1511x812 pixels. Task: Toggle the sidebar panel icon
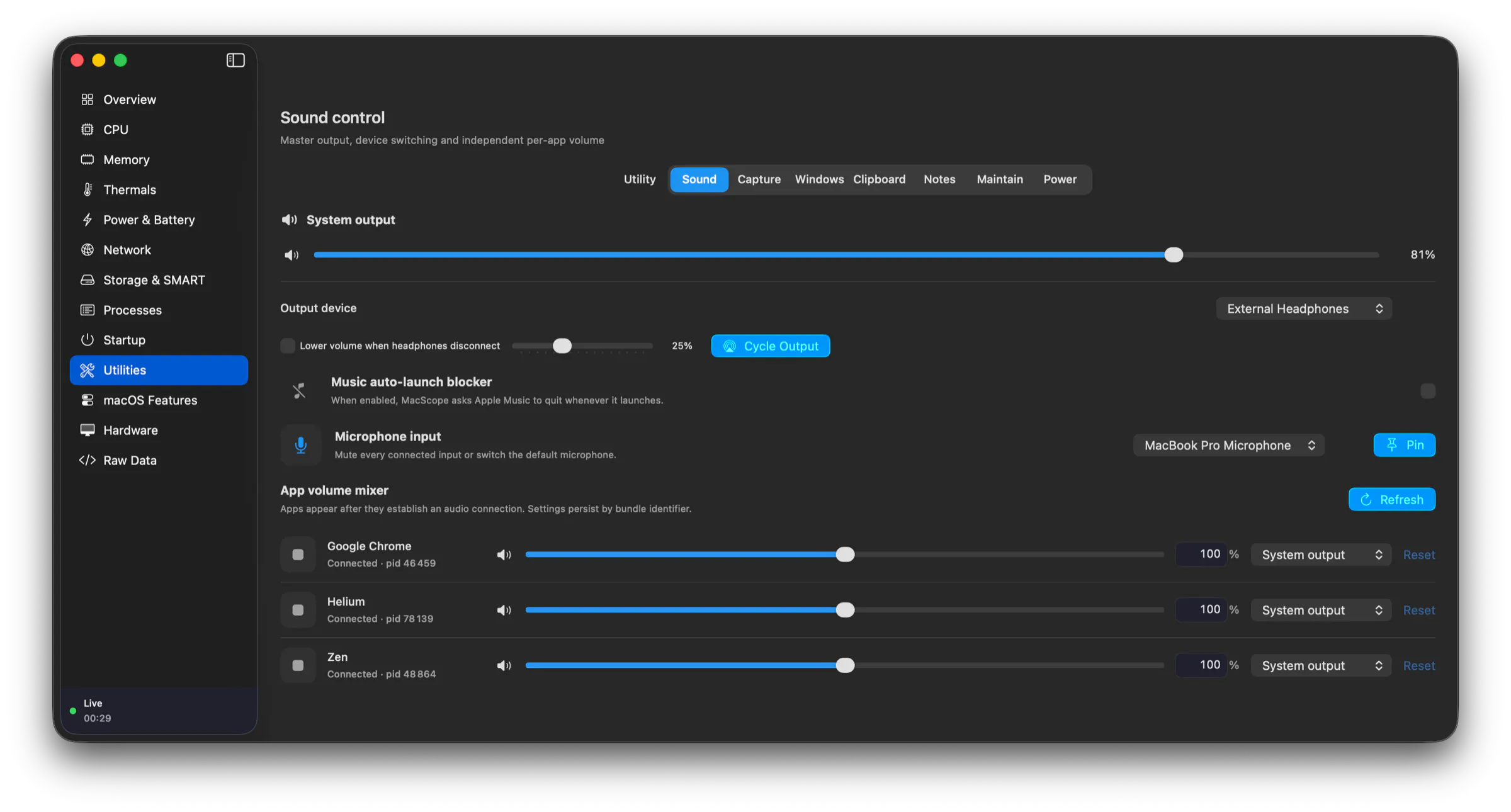pos(235,60)
